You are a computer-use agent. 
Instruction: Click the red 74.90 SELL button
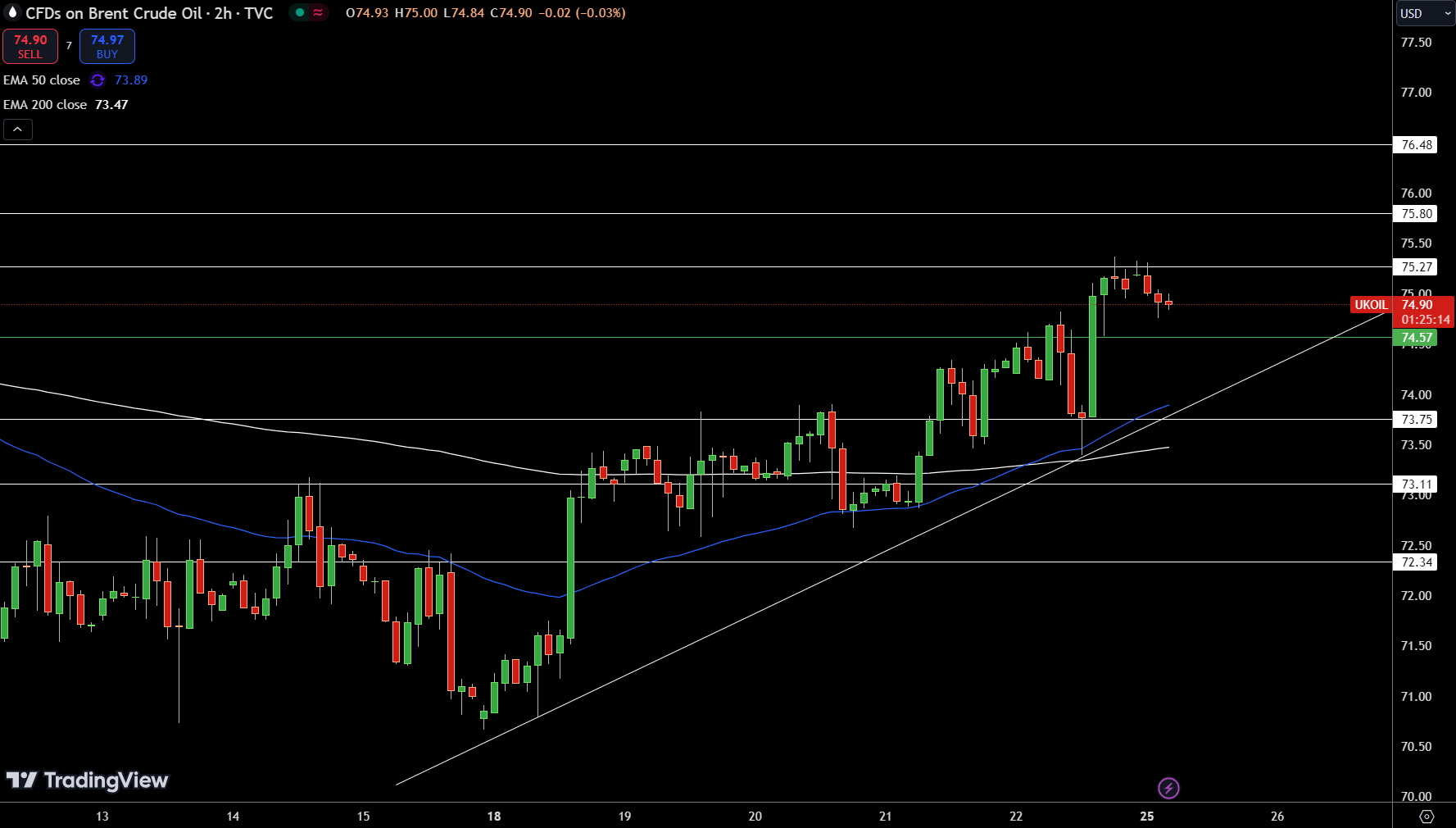[x=30, y=47]
